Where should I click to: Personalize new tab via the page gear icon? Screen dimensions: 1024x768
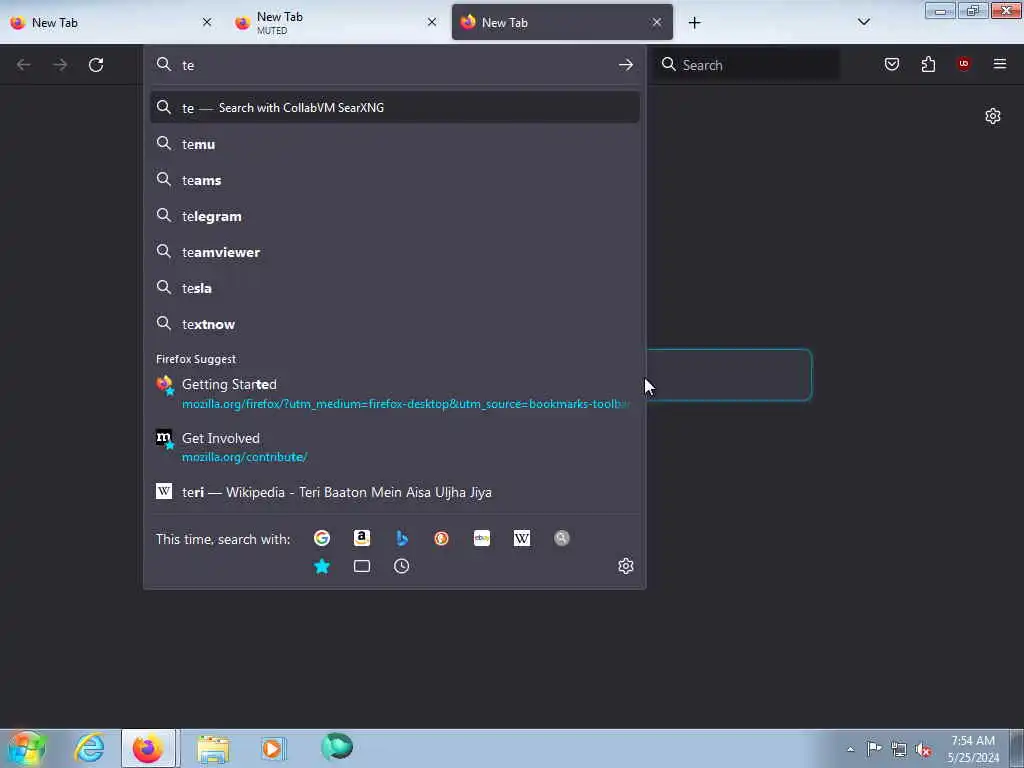[x=993, y=116]
